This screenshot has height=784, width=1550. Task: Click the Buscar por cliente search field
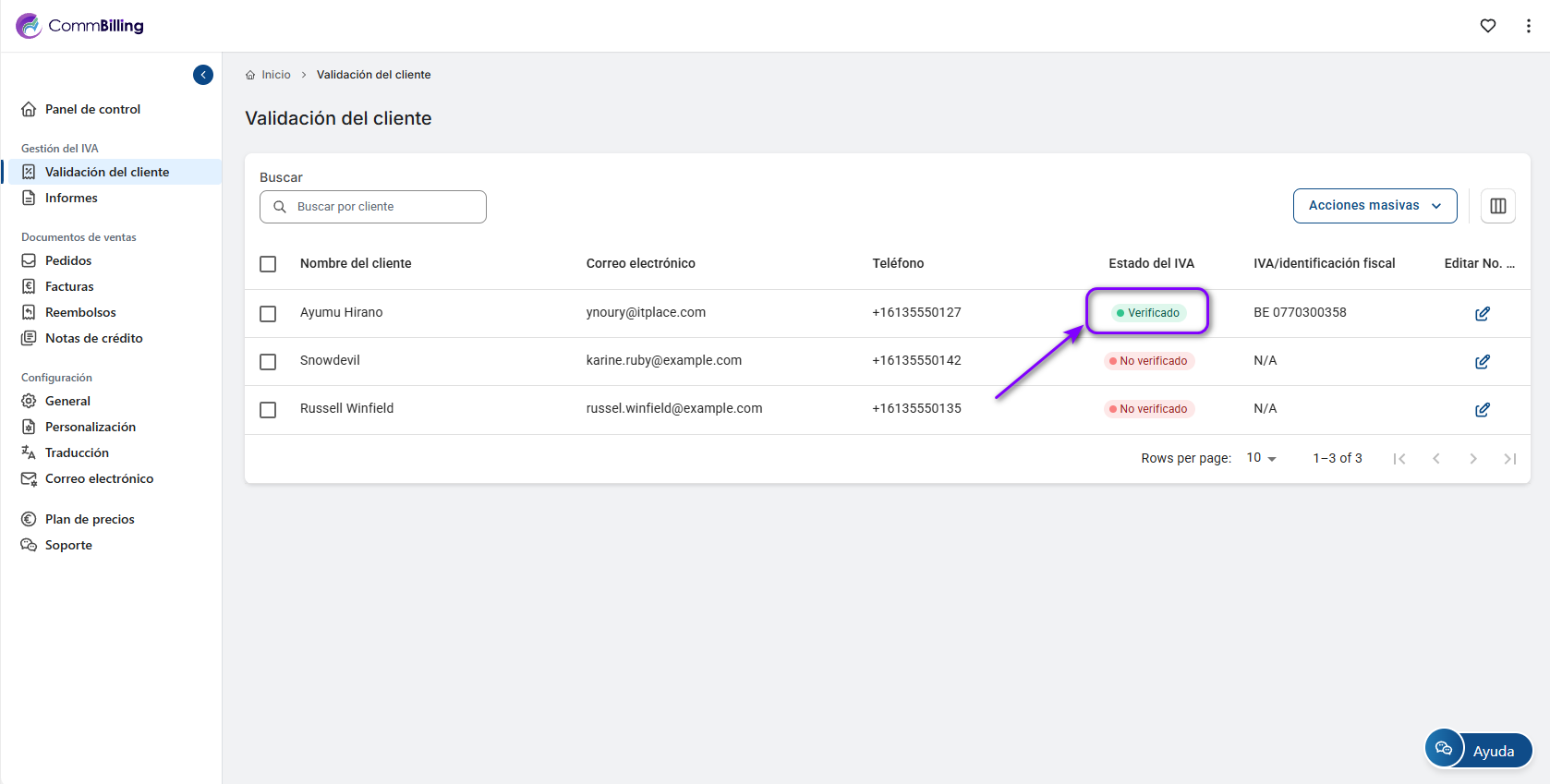pyautogui.click(x=373, y=207)
